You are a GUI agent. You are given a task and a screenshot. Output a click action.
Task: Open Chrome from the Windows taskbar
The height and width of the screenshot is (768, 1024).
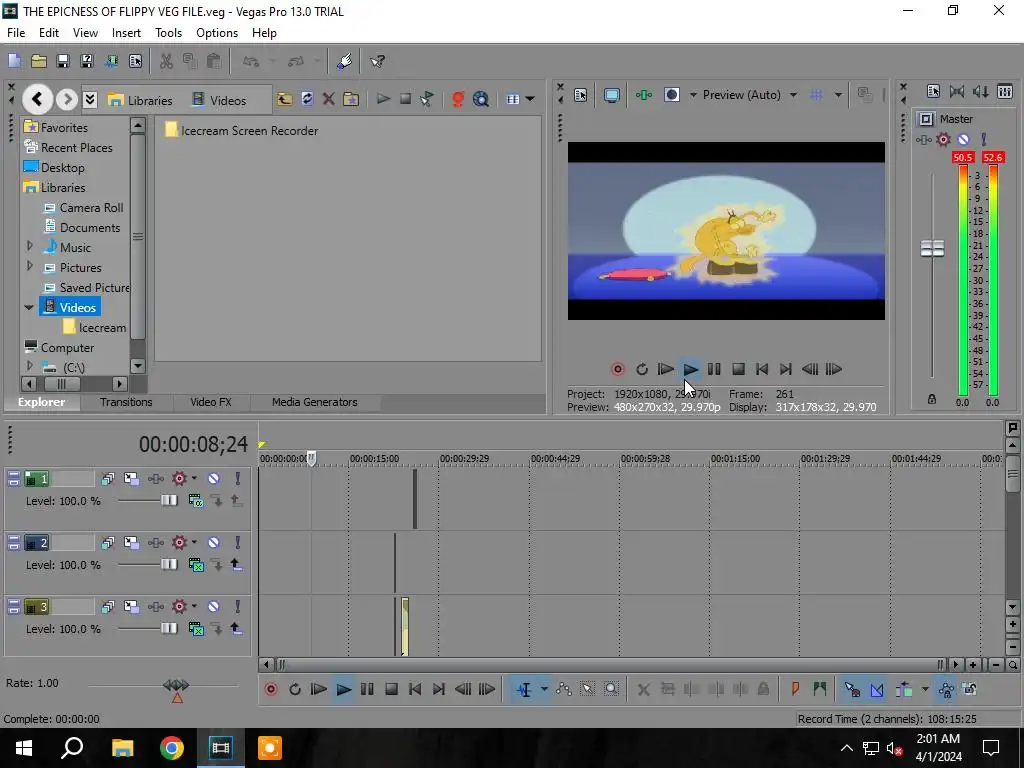pyautogui.click(x=171, y=748)
